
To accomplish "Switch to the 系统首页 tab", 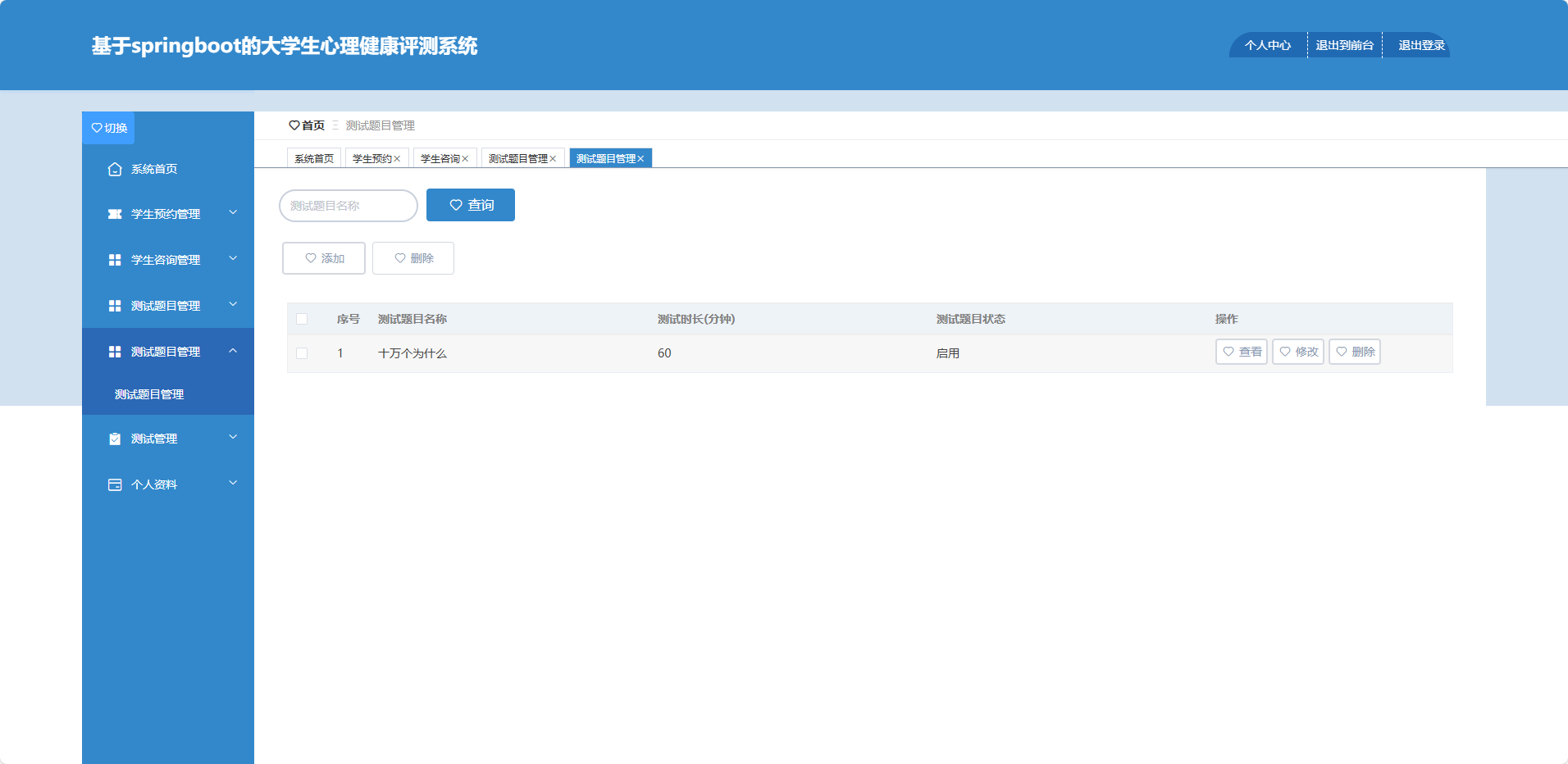I will 314,158.
